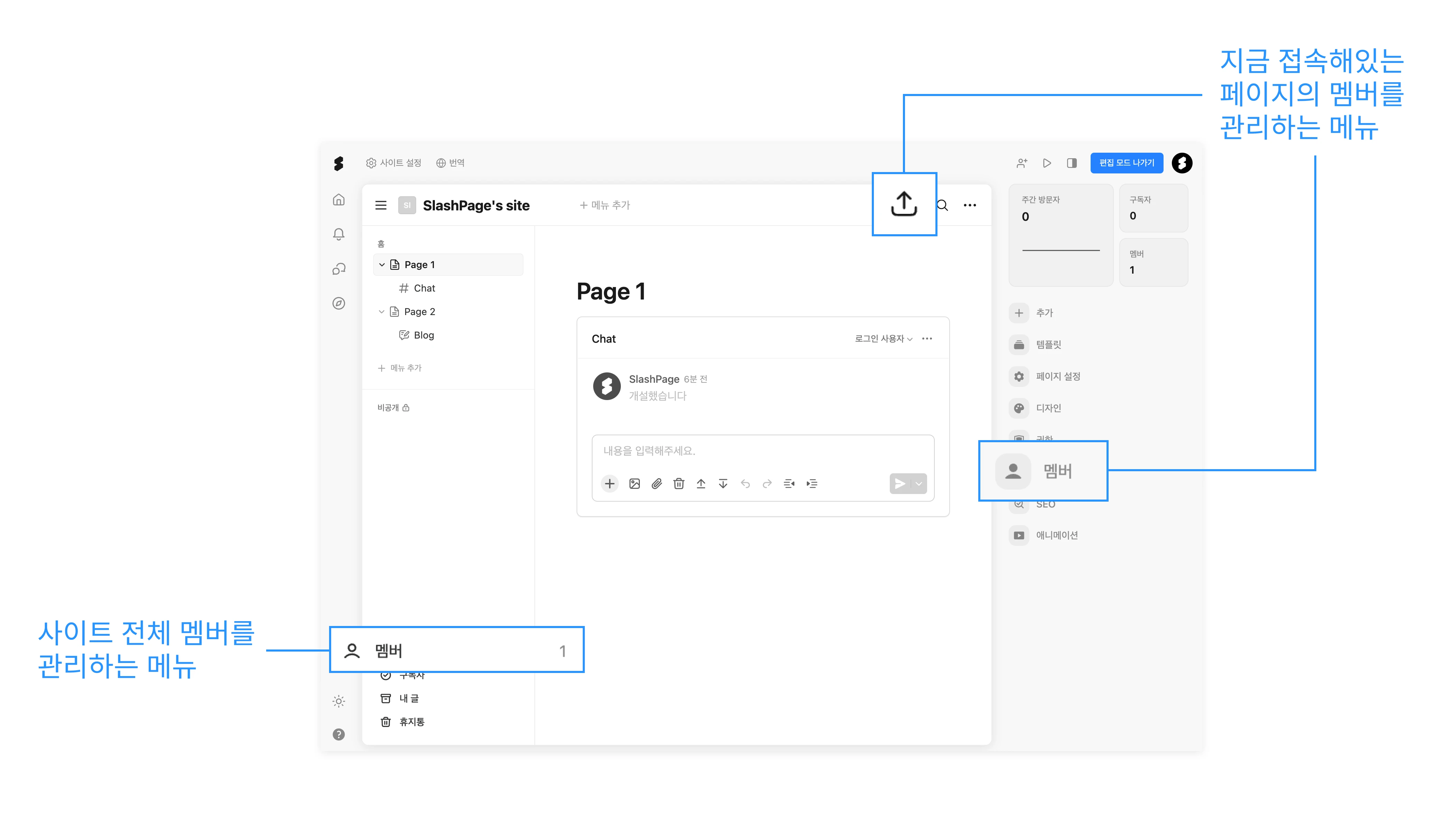Viewport: 1456px width, 816px height.
Task: Click the play preview icon in top bar
Action: [1047, 163]
